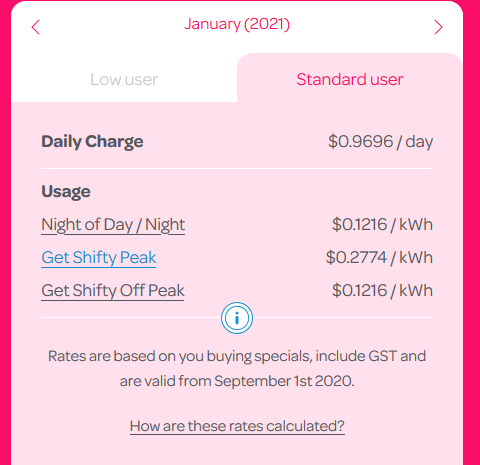Switch to the Low user tab
Viewport: 480px width, 465px height.
click(x=124, y=79)
